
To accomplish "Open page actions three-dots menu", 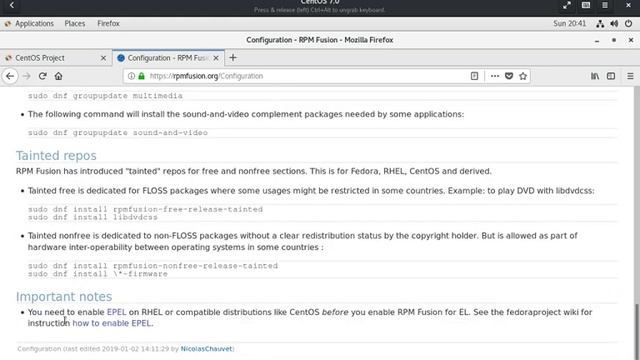I will 495,76.
